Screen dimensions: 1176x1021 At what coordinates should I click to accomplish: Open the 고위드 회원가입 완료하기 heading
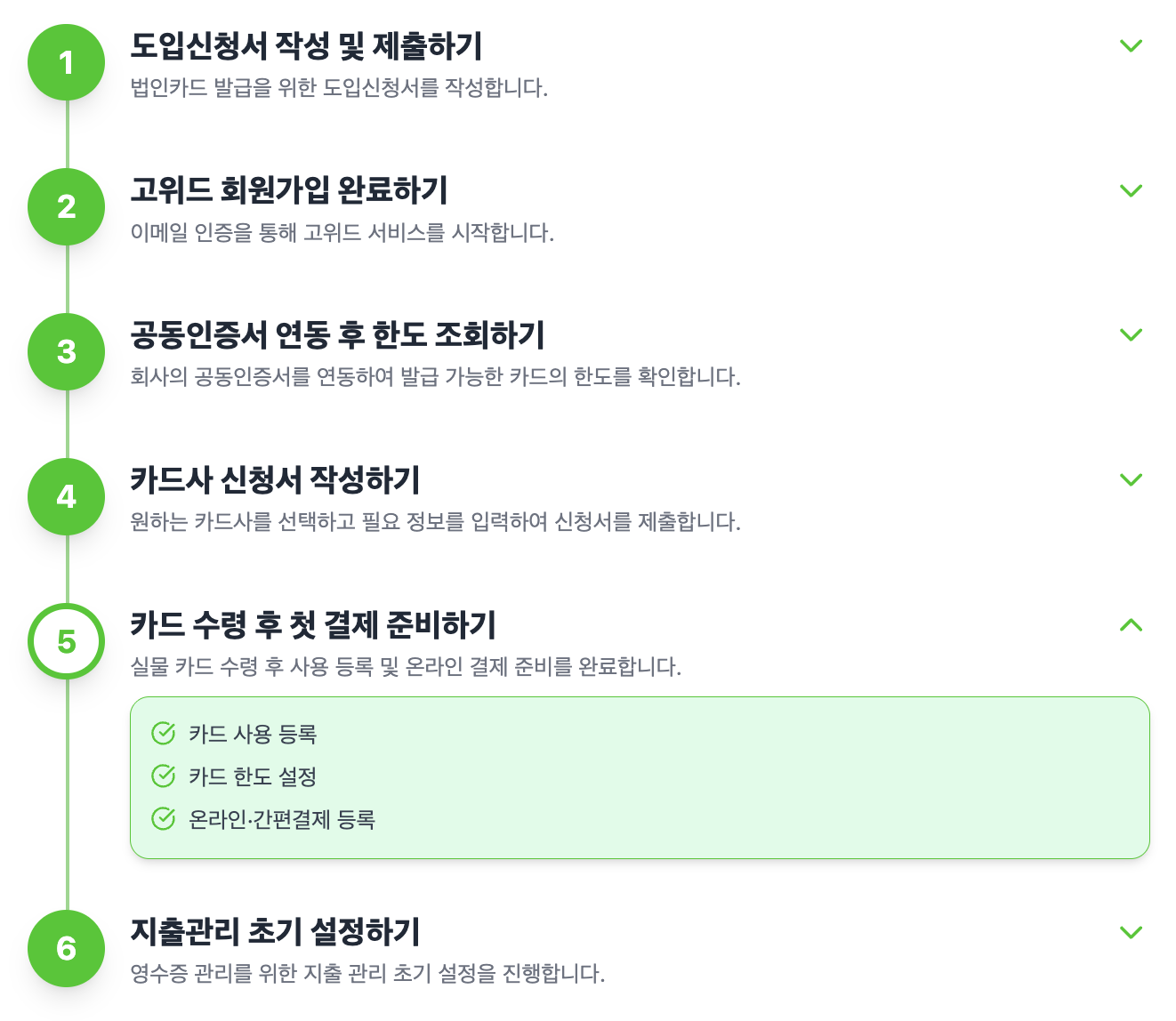point(289,190)
